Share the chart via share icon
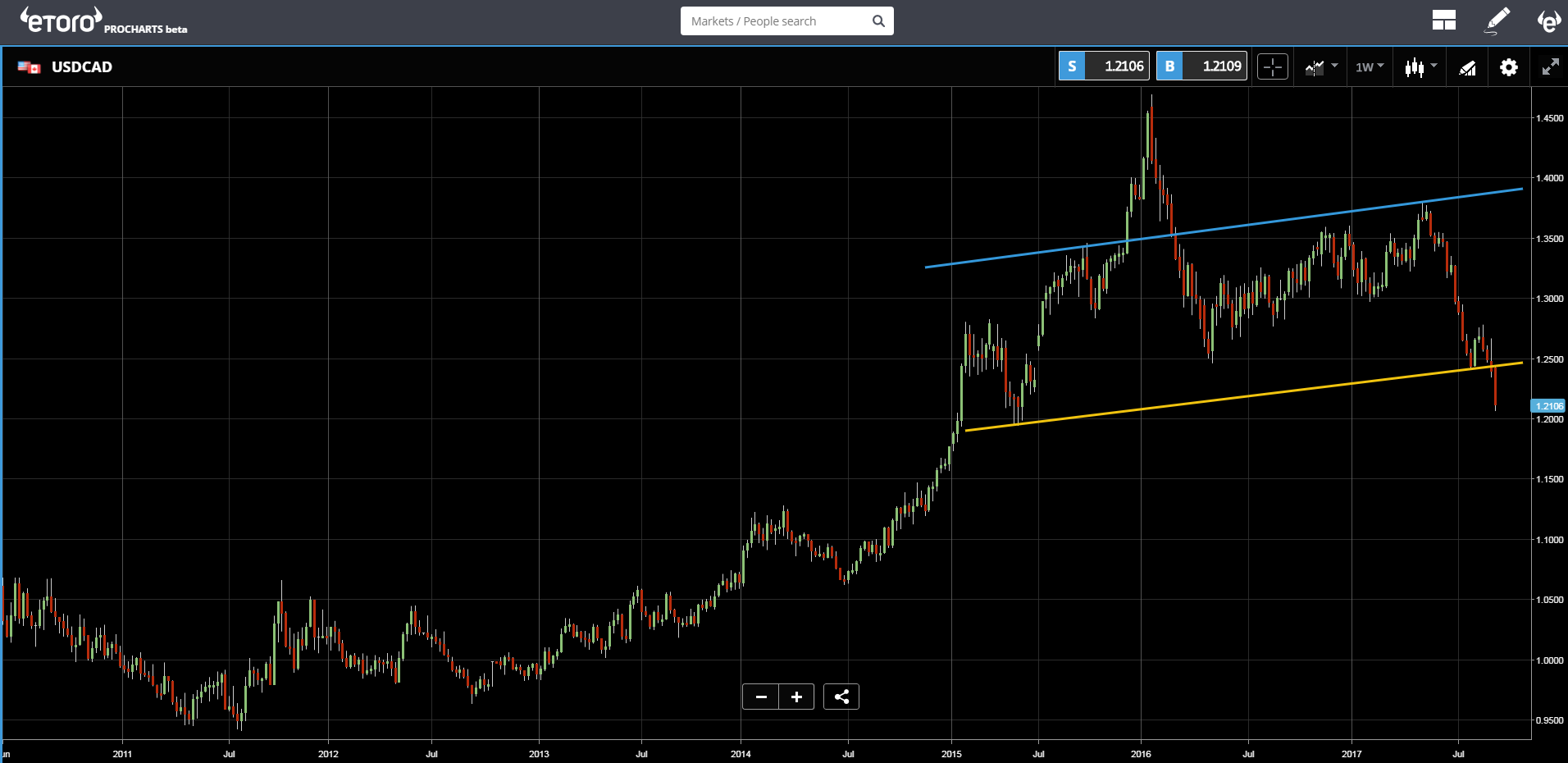The height and width of the screenshot is (763, 1568). click(841, 697)
